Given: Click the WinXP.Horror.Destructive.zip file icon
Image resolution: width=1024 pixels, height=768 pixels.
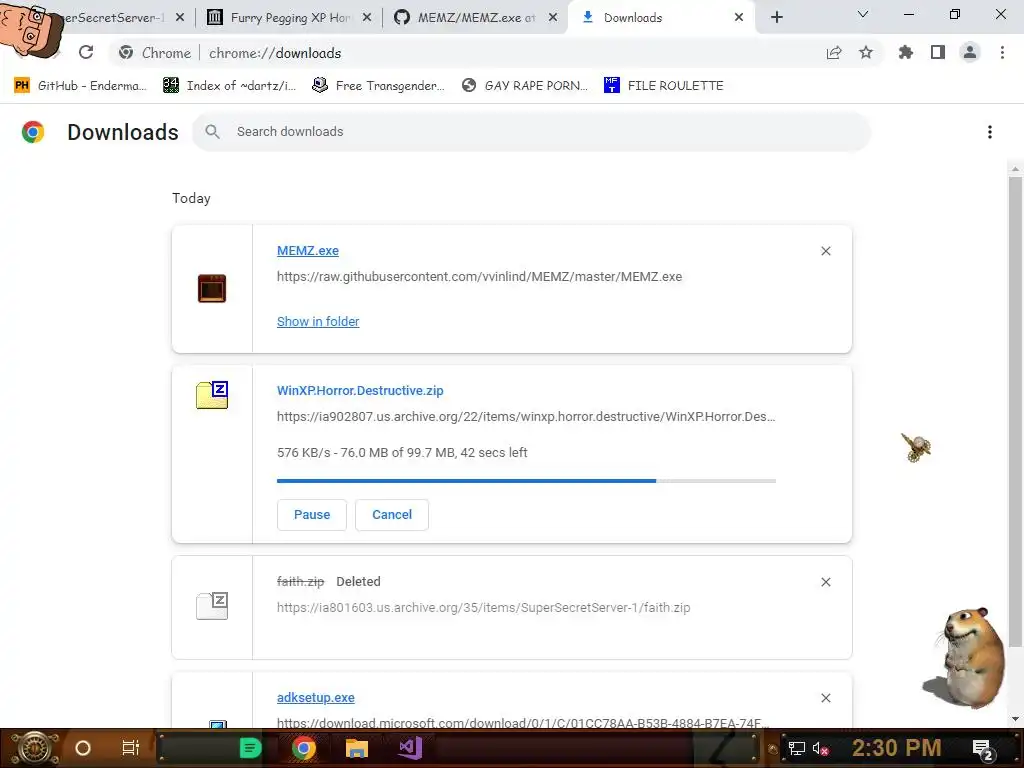Looking at the screenshot, I should 212,394.
